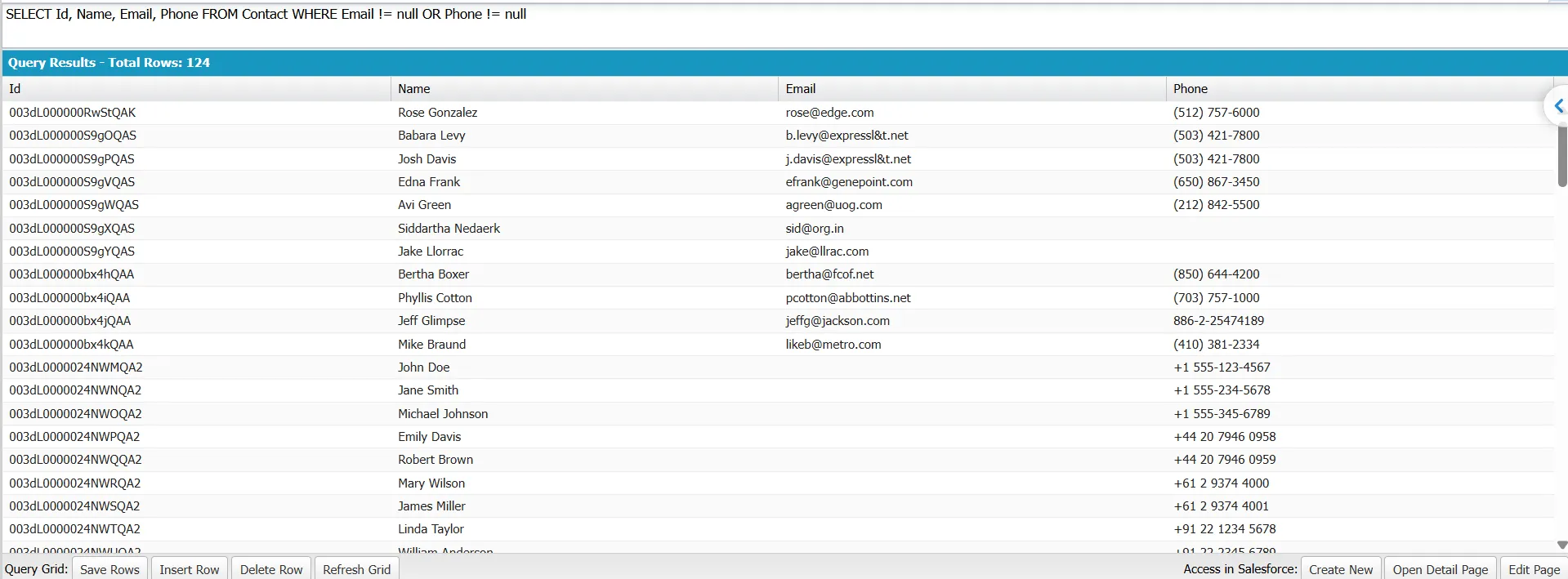
Task: Click the Create New button
Action: [1341, 569]
